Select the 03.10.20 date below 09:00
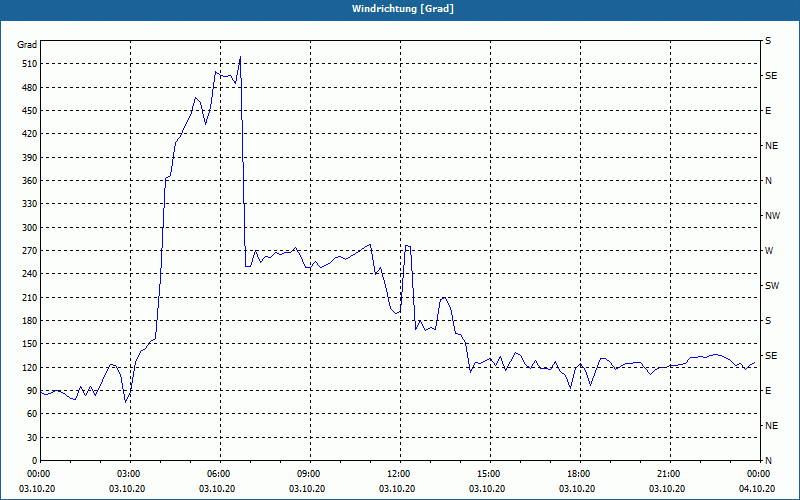The image size is (800, 500). (x=307, y=489)
